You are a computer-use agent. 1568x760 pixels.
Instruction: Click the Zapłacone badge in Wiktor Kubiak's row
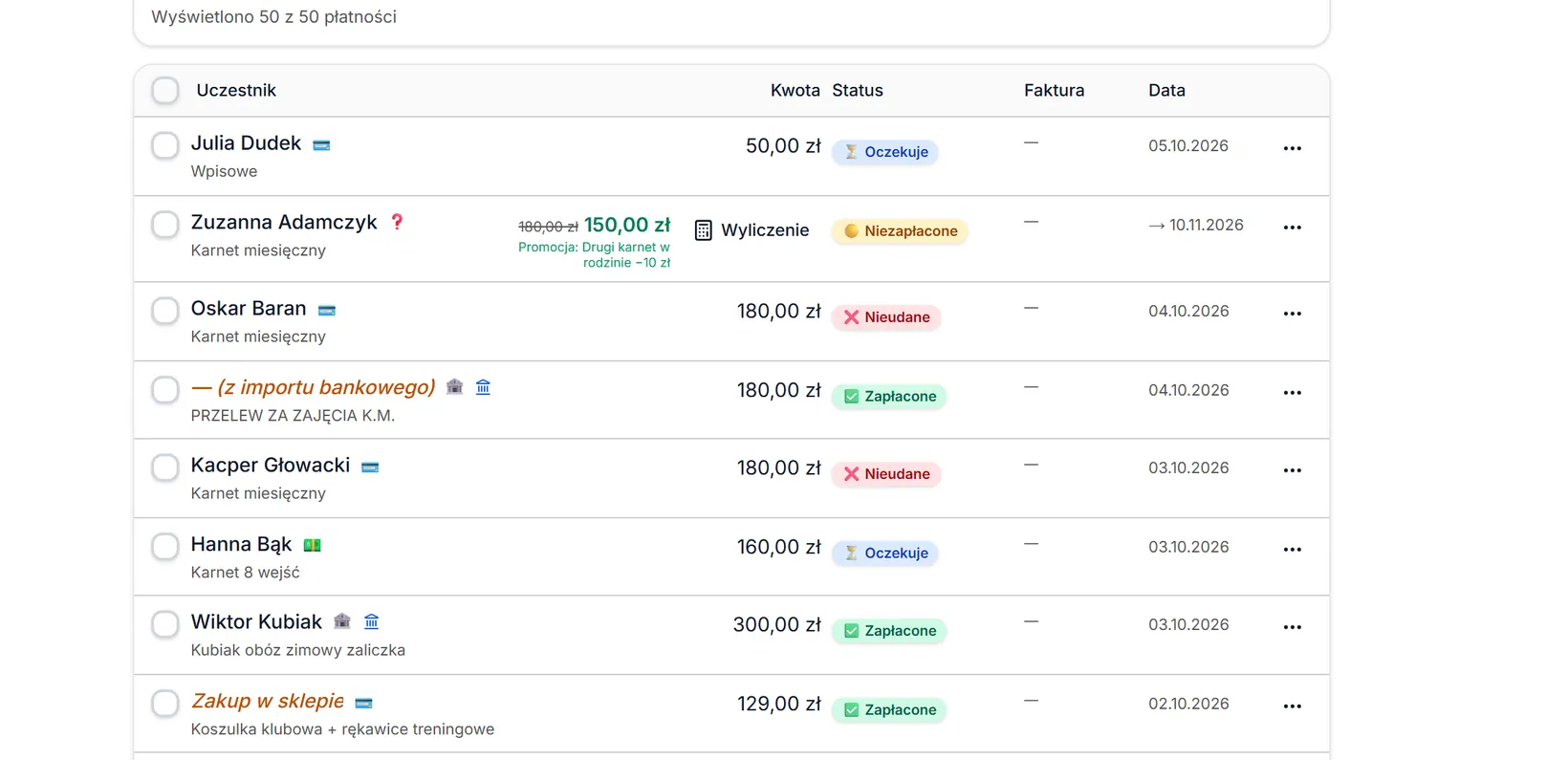pyautogui.click(x=889, y=631)
